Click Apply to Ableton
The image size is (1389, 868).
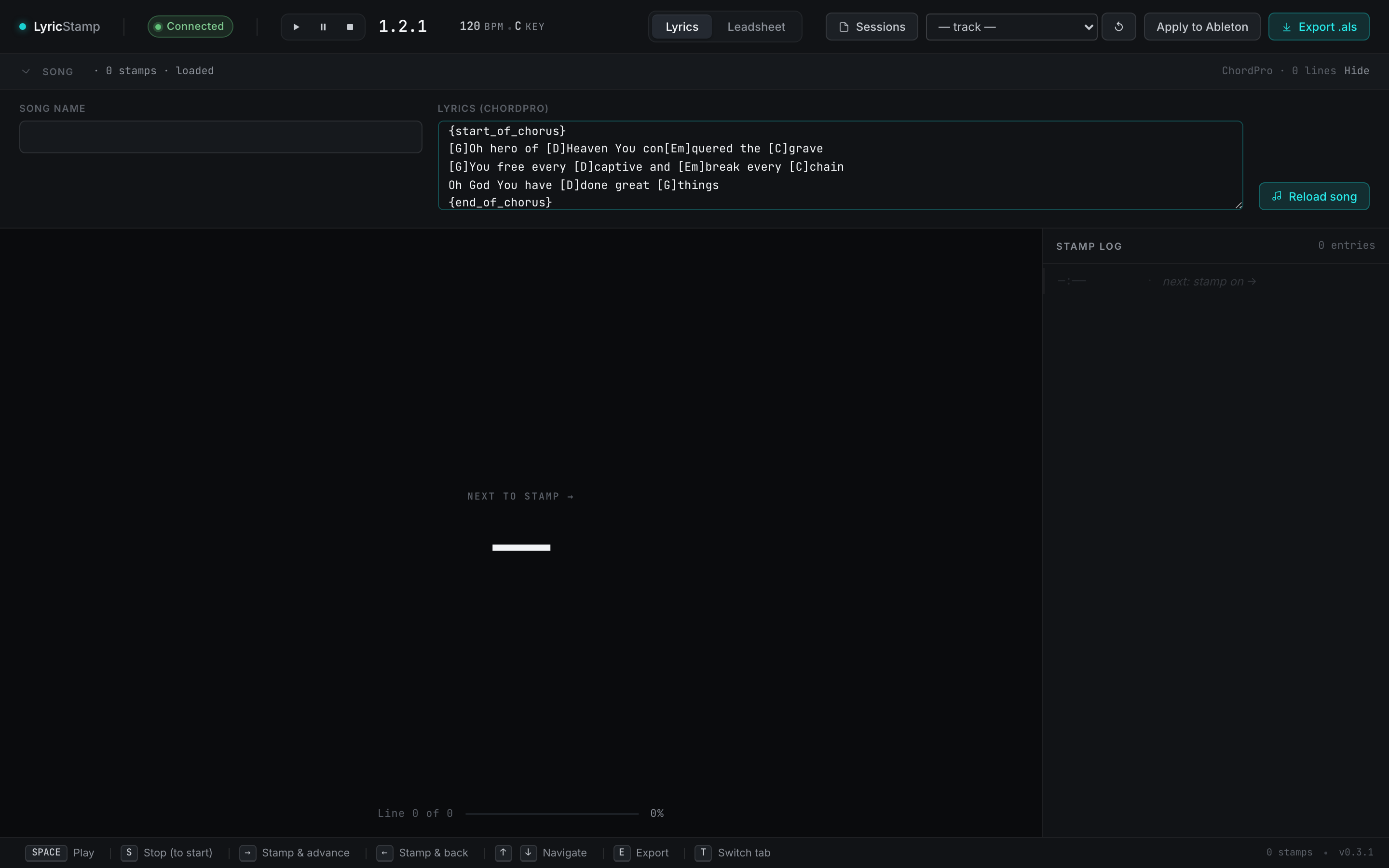point(1202,27)
